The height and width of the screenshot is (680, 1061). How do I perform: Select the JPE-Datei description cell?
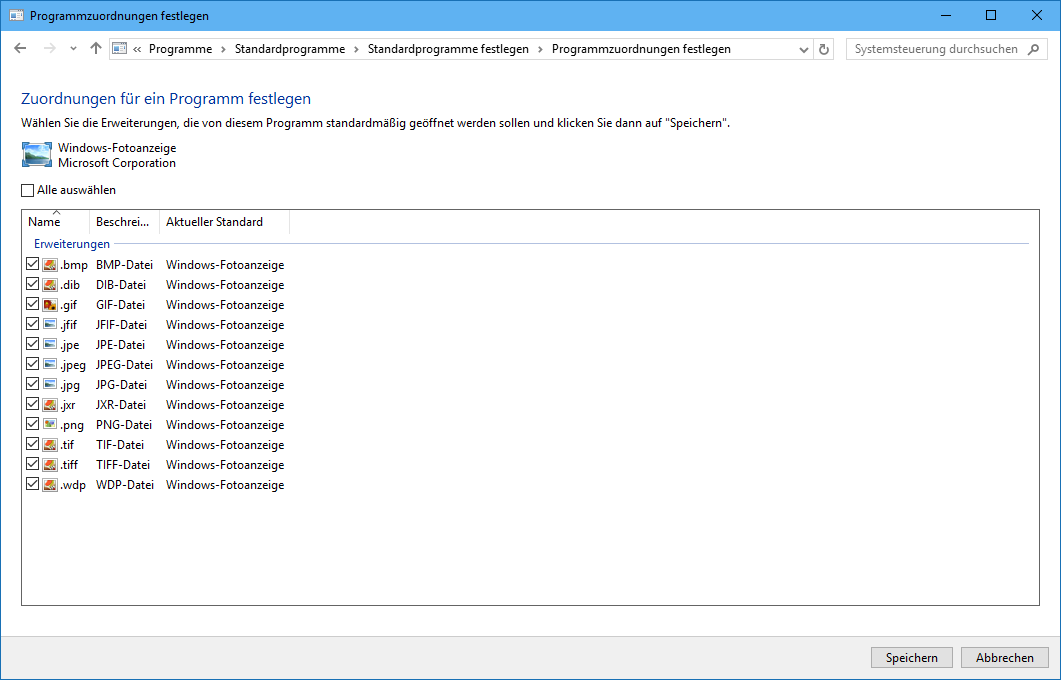click(x=121, y=344)
